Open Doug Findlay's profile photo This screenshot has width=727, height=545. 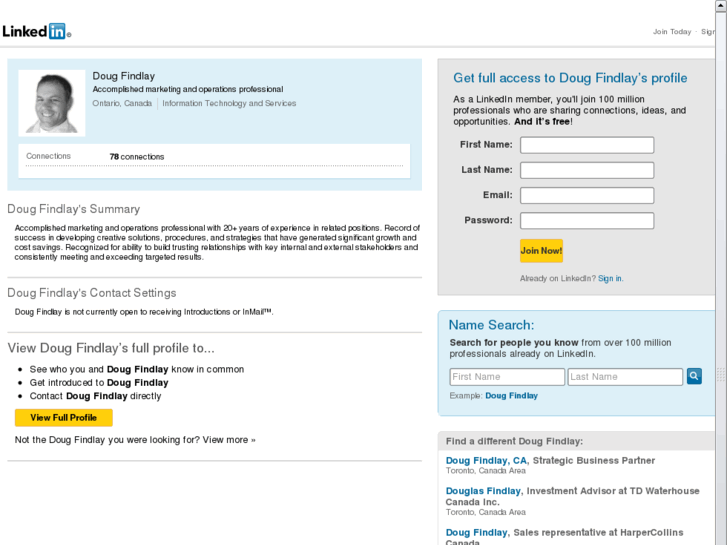pos(51,103)
